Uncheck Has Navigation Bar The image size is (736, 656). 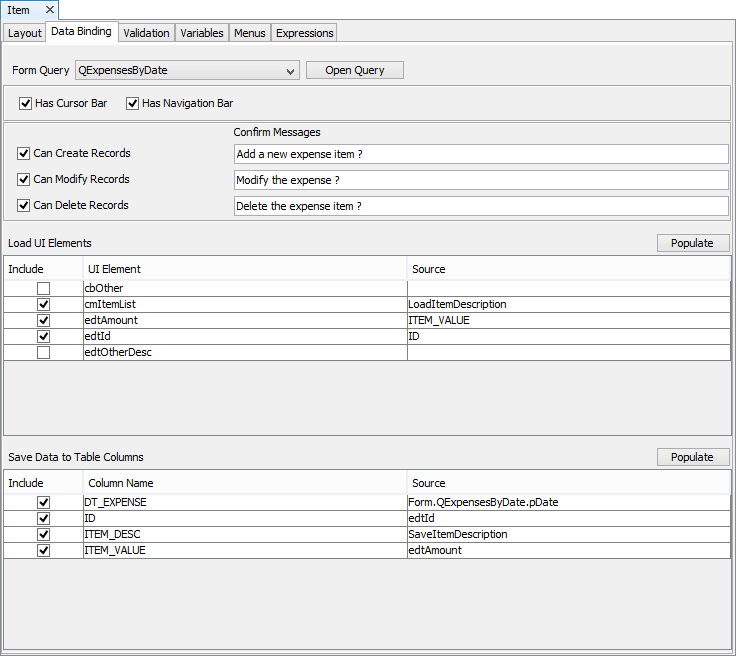point(132,103)
